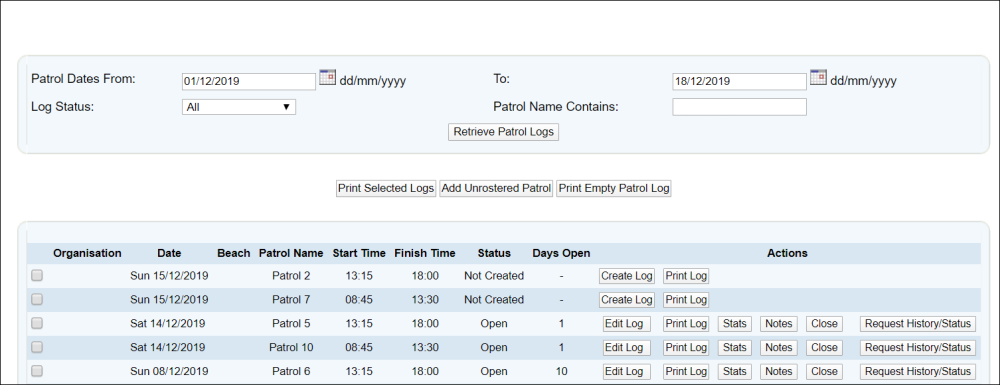Close the Patrol 6 log
Image resolution: width=1000 pixels, height=385 pixels.
click(824, 371)
